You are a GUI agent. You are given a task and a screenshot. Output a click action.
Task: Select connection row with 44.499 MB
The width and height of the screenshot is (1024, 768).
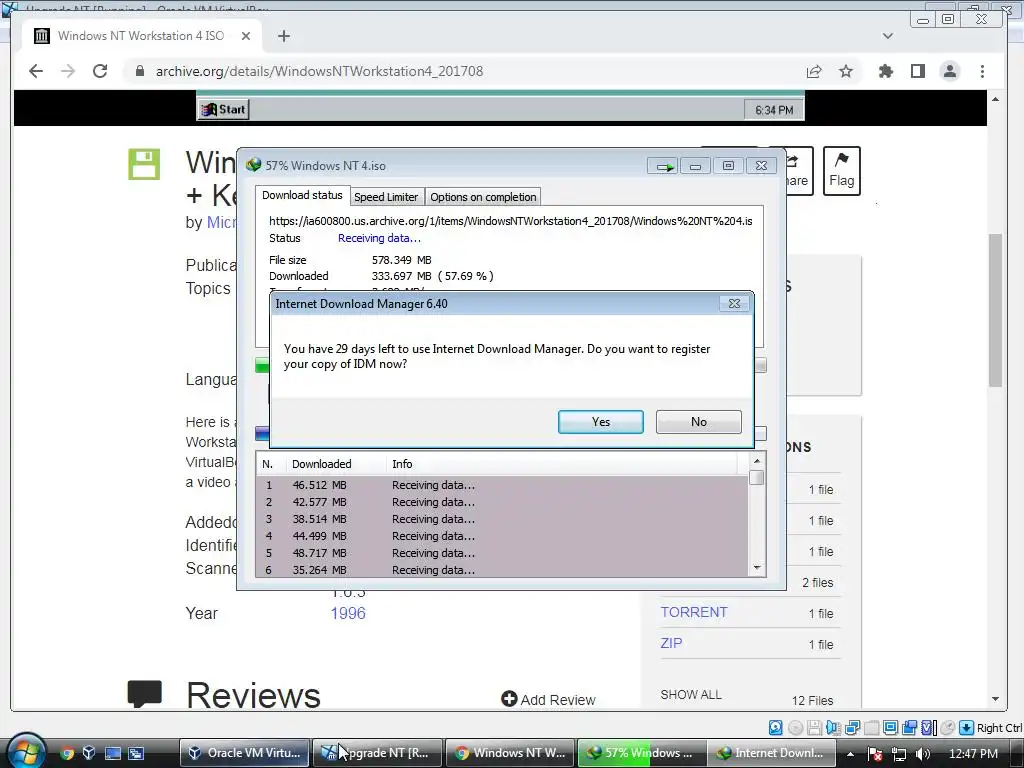coord(502,536)
